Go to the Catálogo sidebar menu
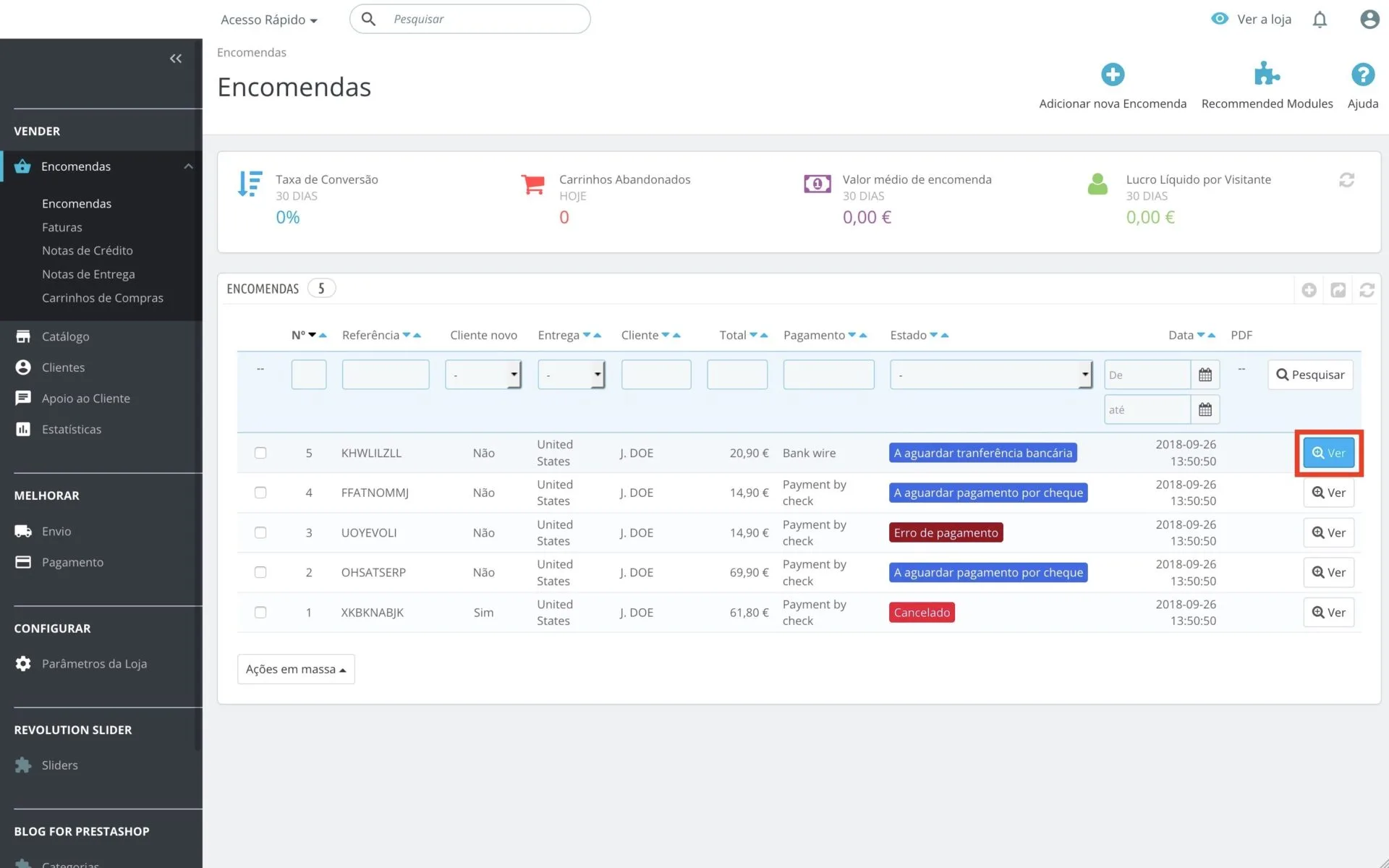Screen dimensions: 1389x868 click(x=65, y=336)
